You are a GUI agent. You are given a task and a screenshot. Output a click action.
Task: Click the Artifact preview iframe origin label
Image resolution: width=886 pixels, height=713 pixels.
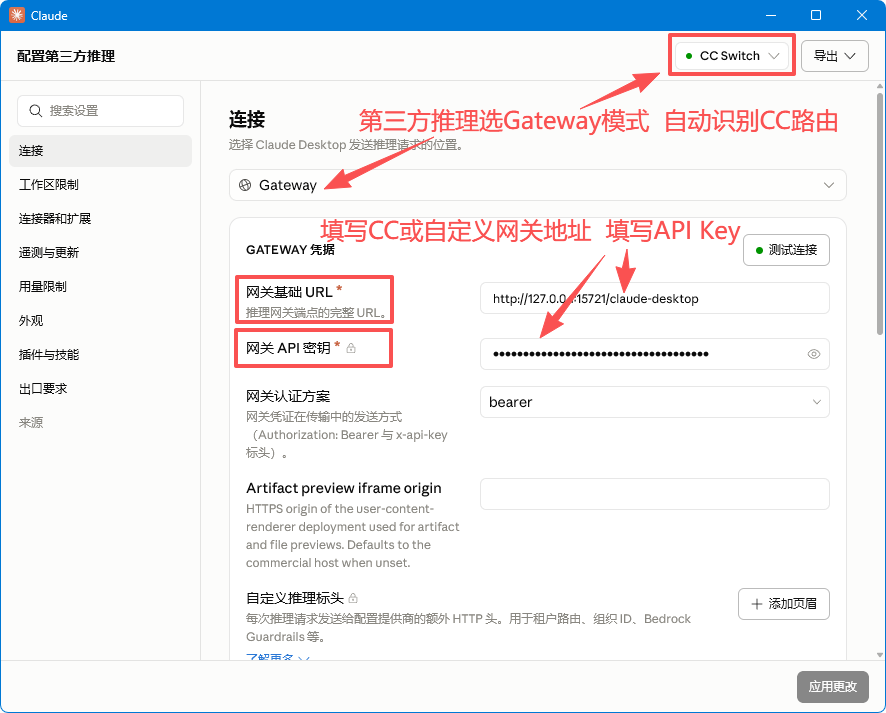pos(344,488)
